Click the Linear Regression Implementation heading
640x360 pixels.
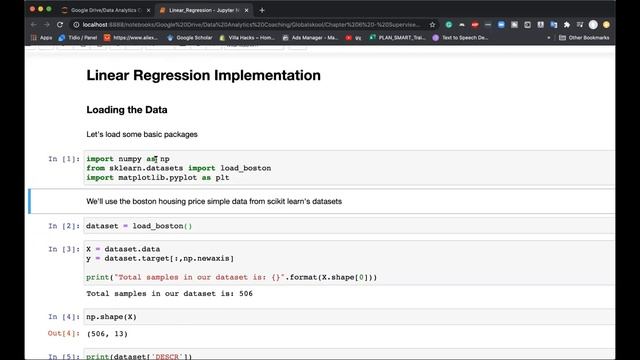(203, 76)
